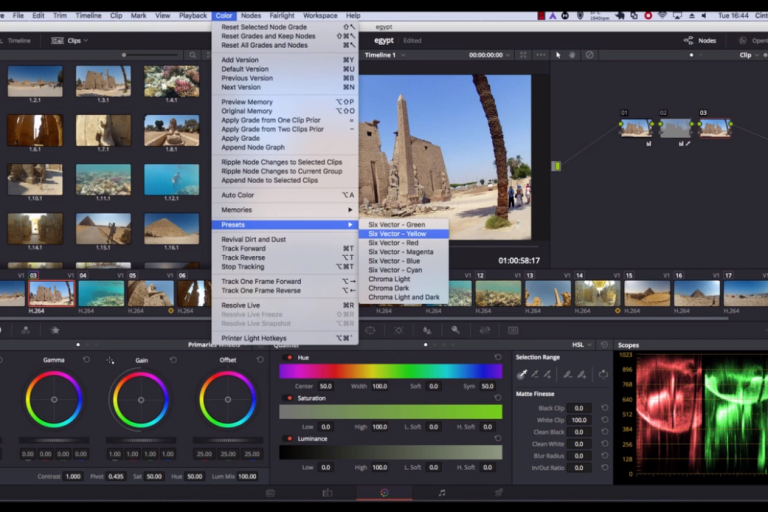Click the Hue Center value field
Screen dimensions: 768x512
tap(326, 386)
